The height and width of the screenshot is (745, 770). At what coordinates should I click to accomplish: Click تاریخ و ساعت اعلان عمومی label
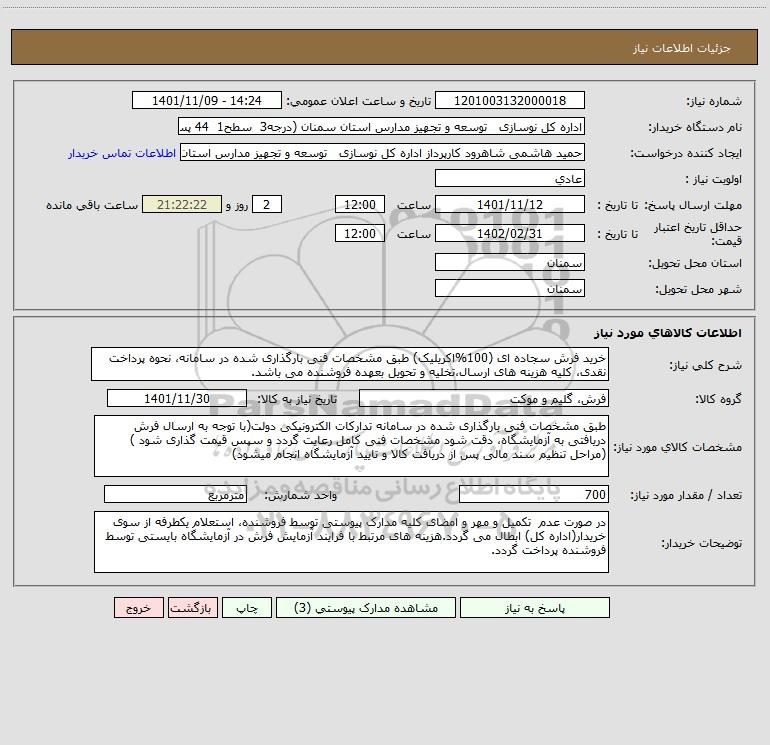[x=358, y=101]
